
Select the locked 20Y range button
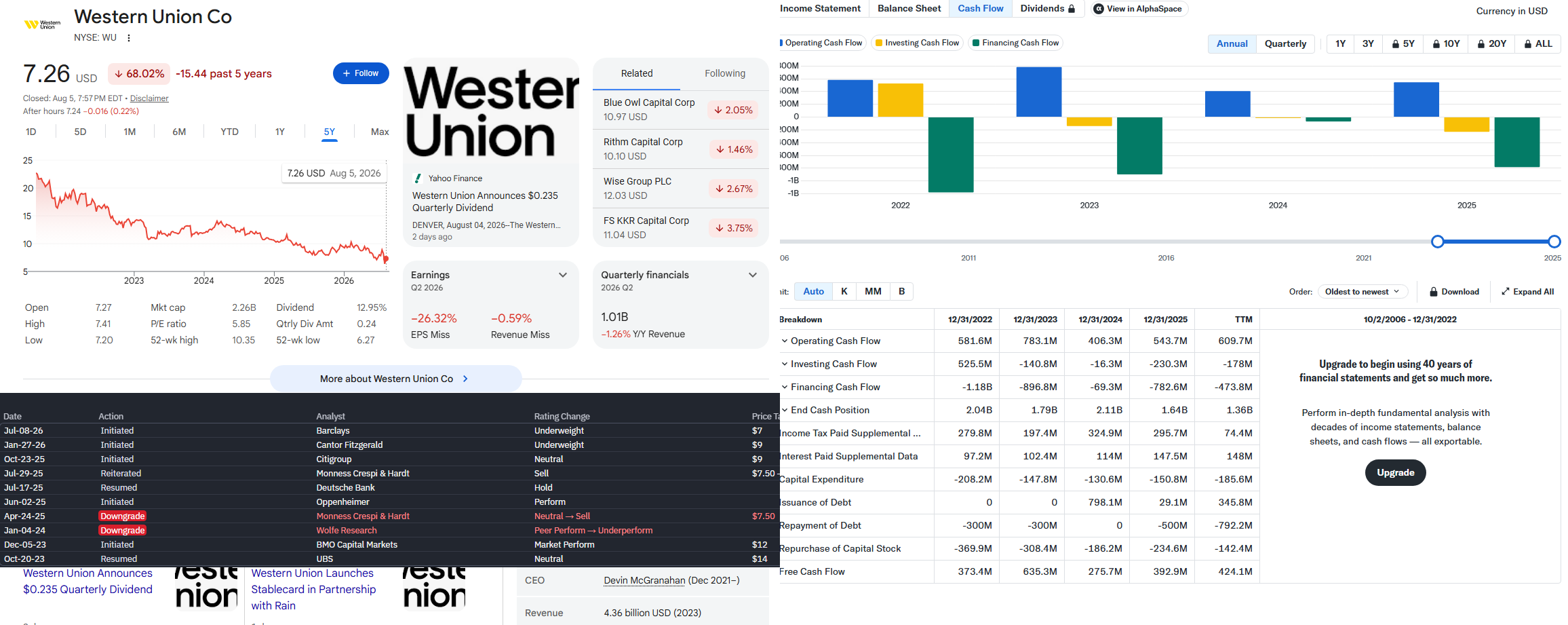tap(1492, 43)
